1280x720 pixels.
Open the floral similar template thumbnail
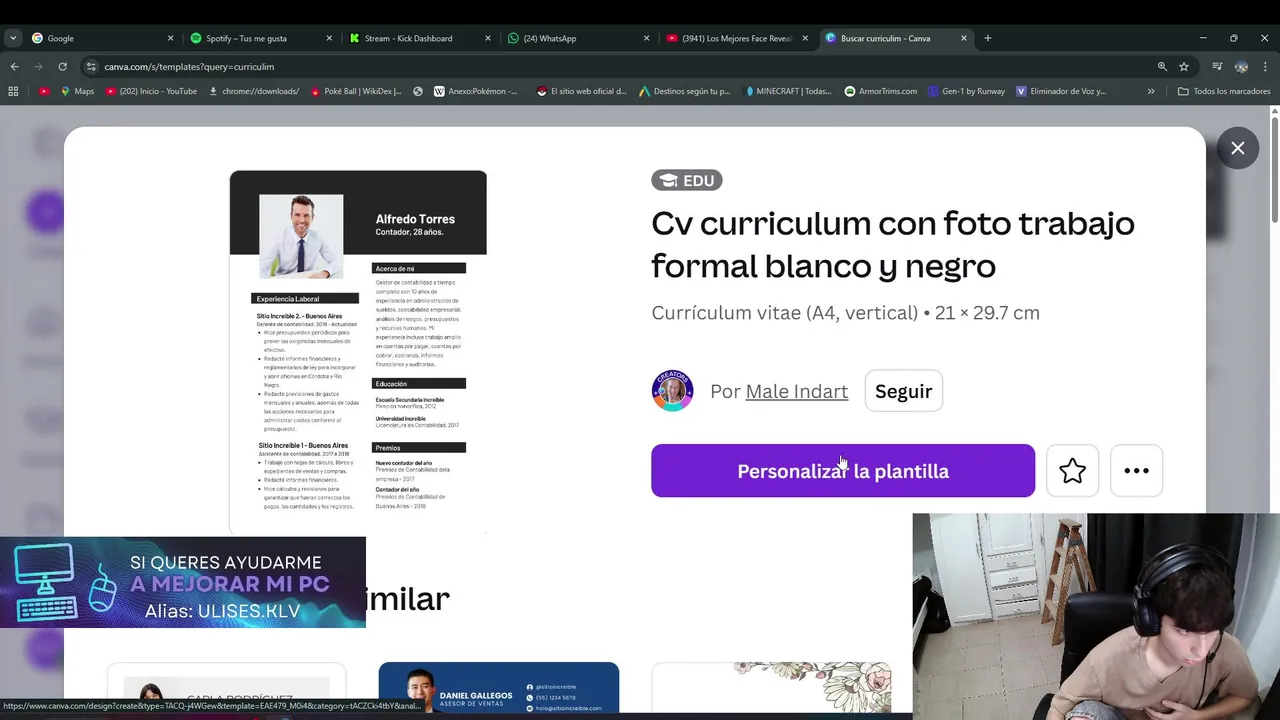click(771, 688)
